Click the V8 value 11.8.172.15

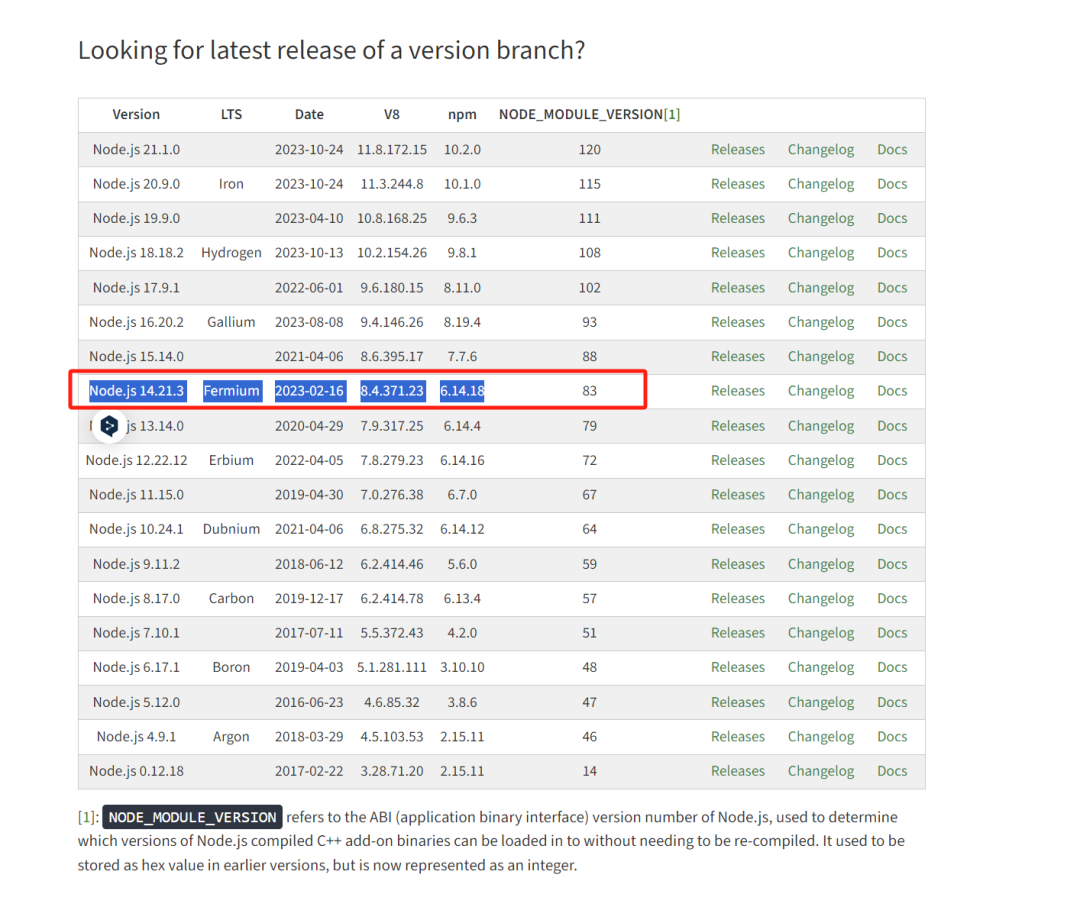click(392, 149)
